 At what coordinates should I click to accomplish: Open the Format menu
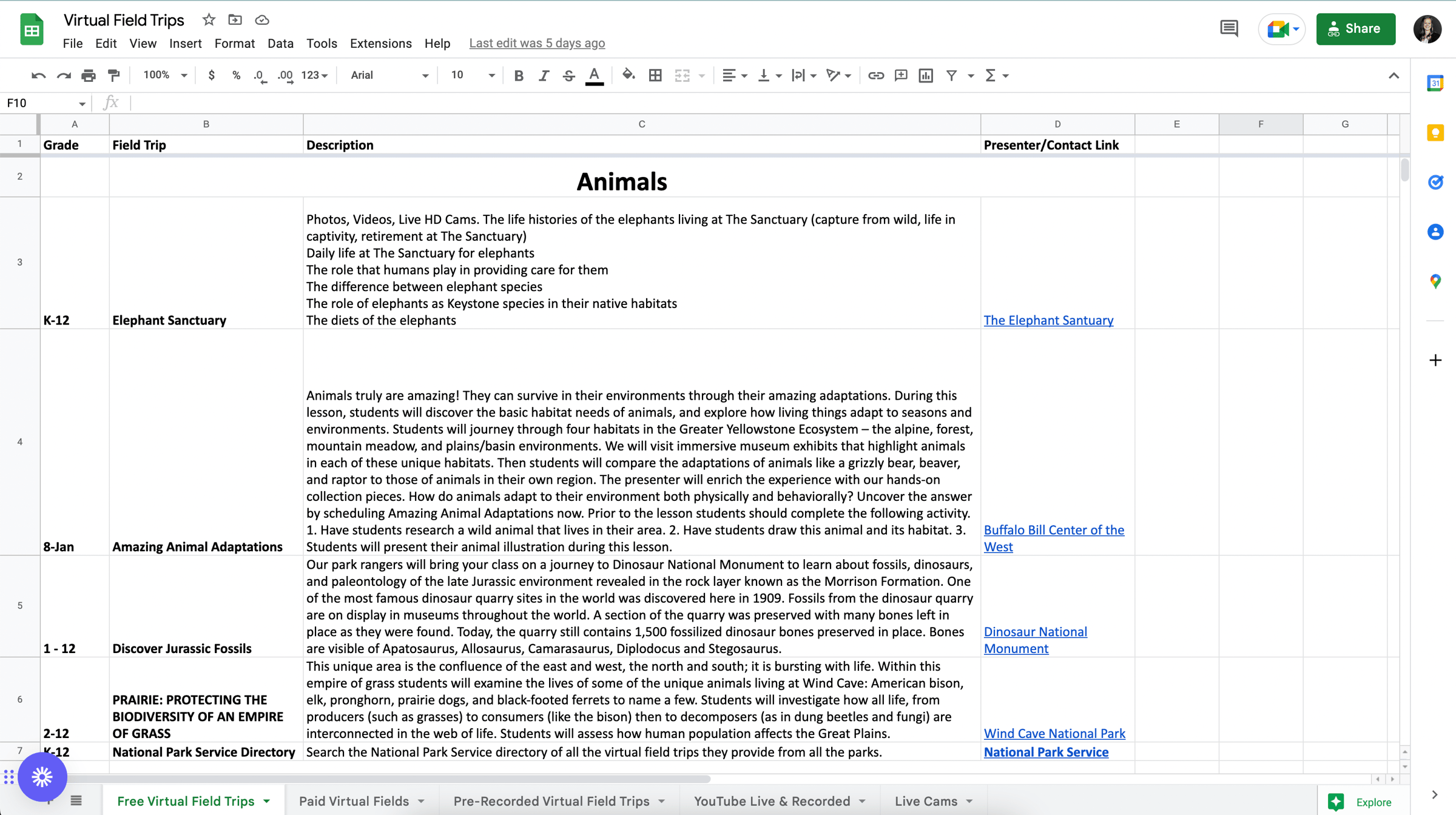click(x=234, y=43)
